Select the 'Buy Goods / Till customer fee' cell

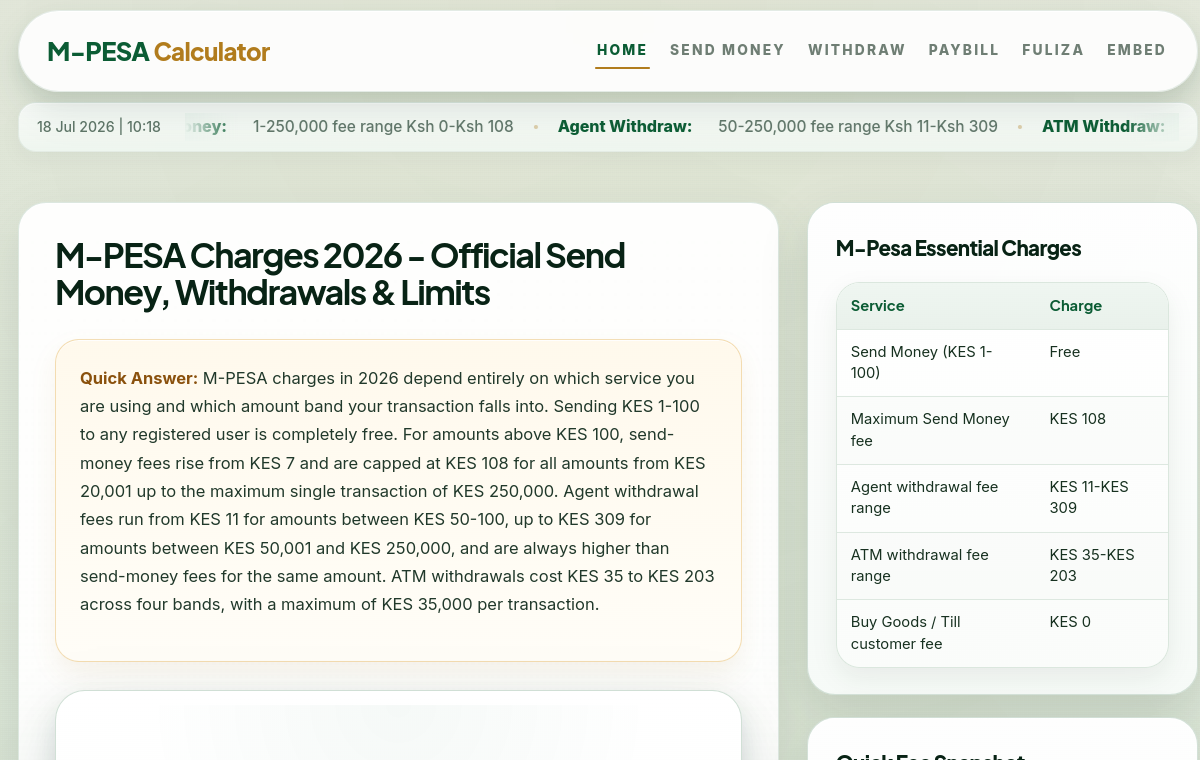[936, 633]
